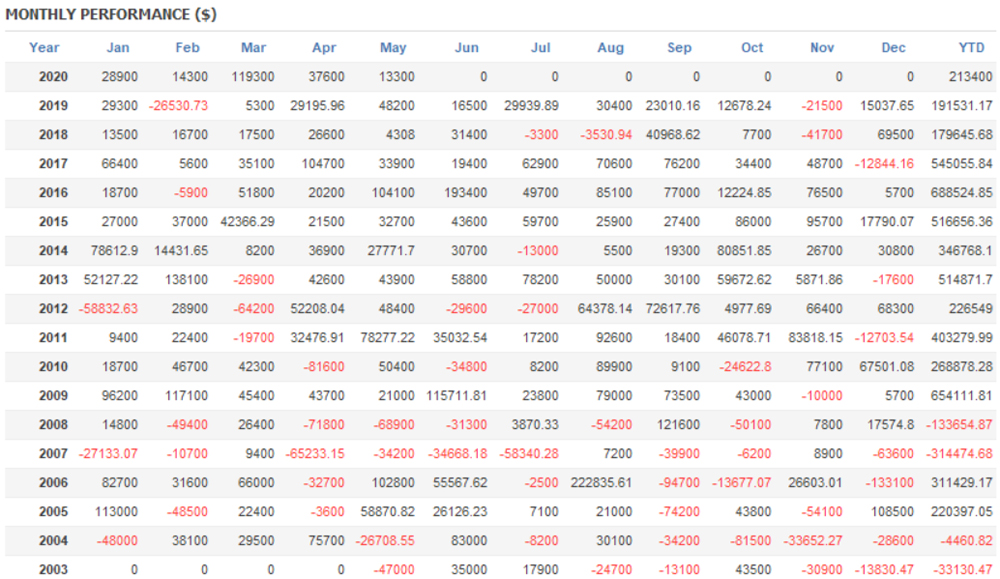
Task: Click the Jun column header
Action: click(467, 47)
